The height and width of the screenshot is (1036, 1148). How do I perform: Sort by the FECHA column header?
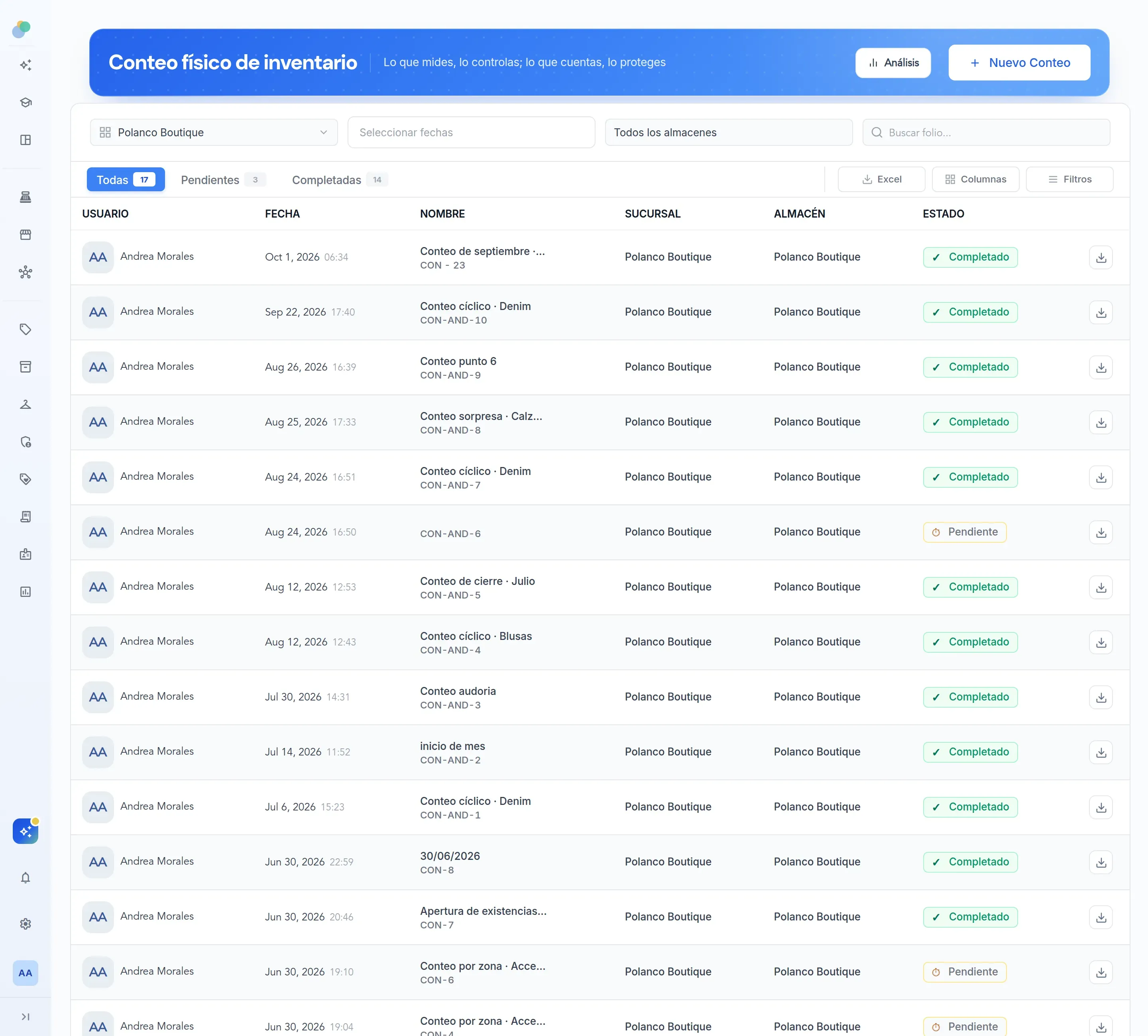point(282,214)
